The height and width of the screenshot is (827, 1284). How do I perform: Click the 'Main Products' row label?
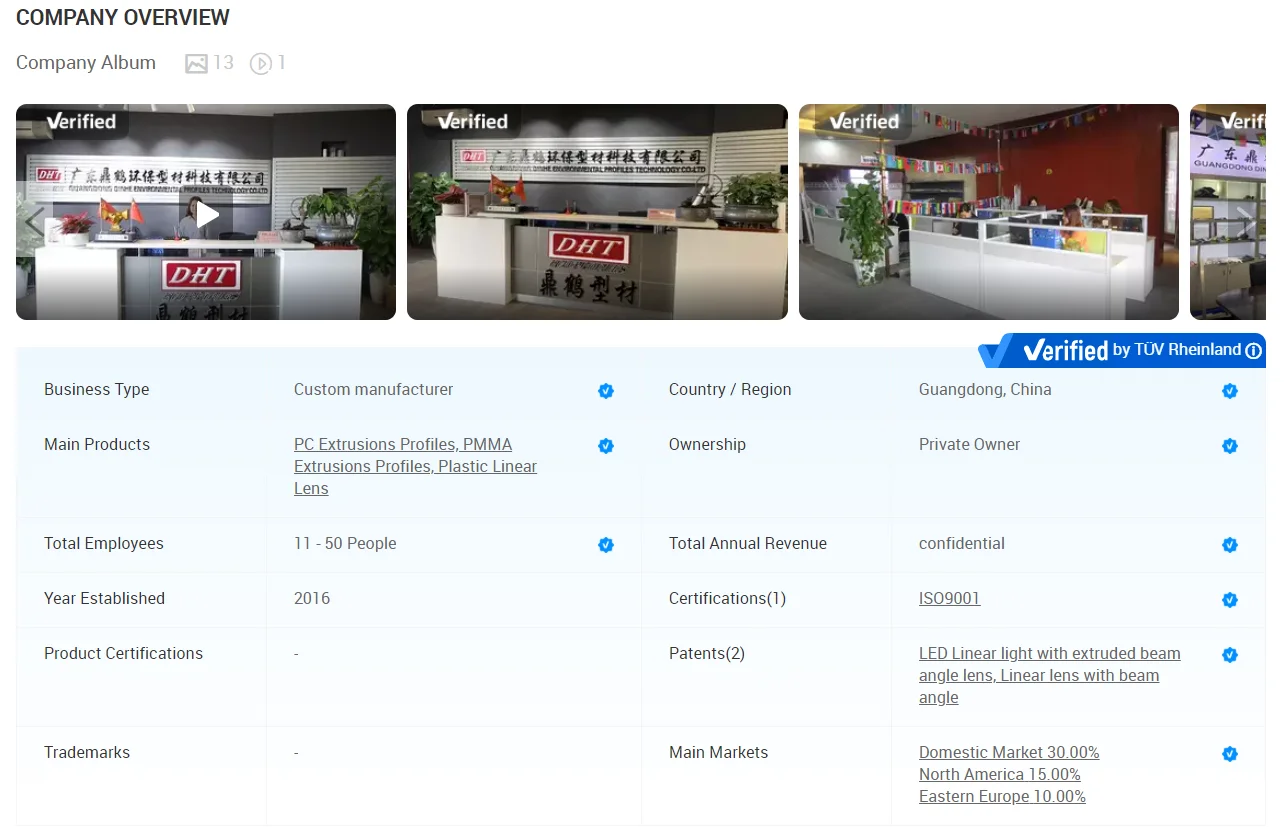coord(97,444)
